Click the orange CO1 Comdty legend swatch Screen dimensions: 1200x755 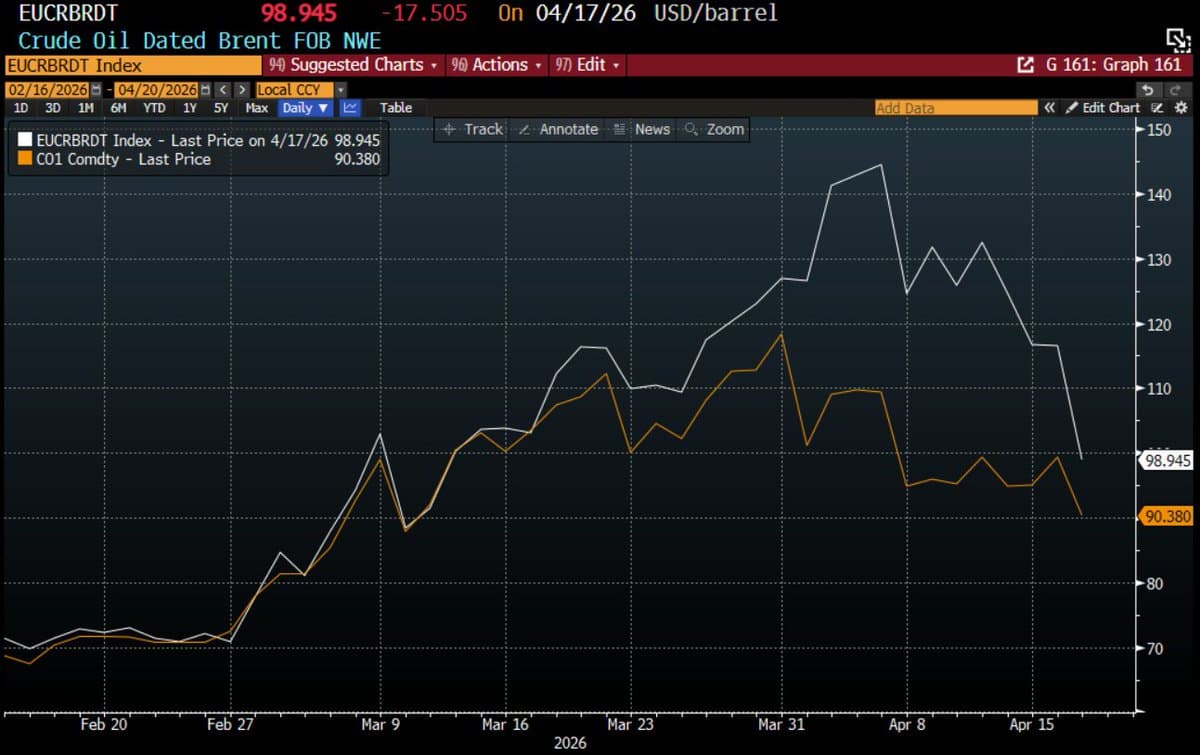click(x=26, y=159)
